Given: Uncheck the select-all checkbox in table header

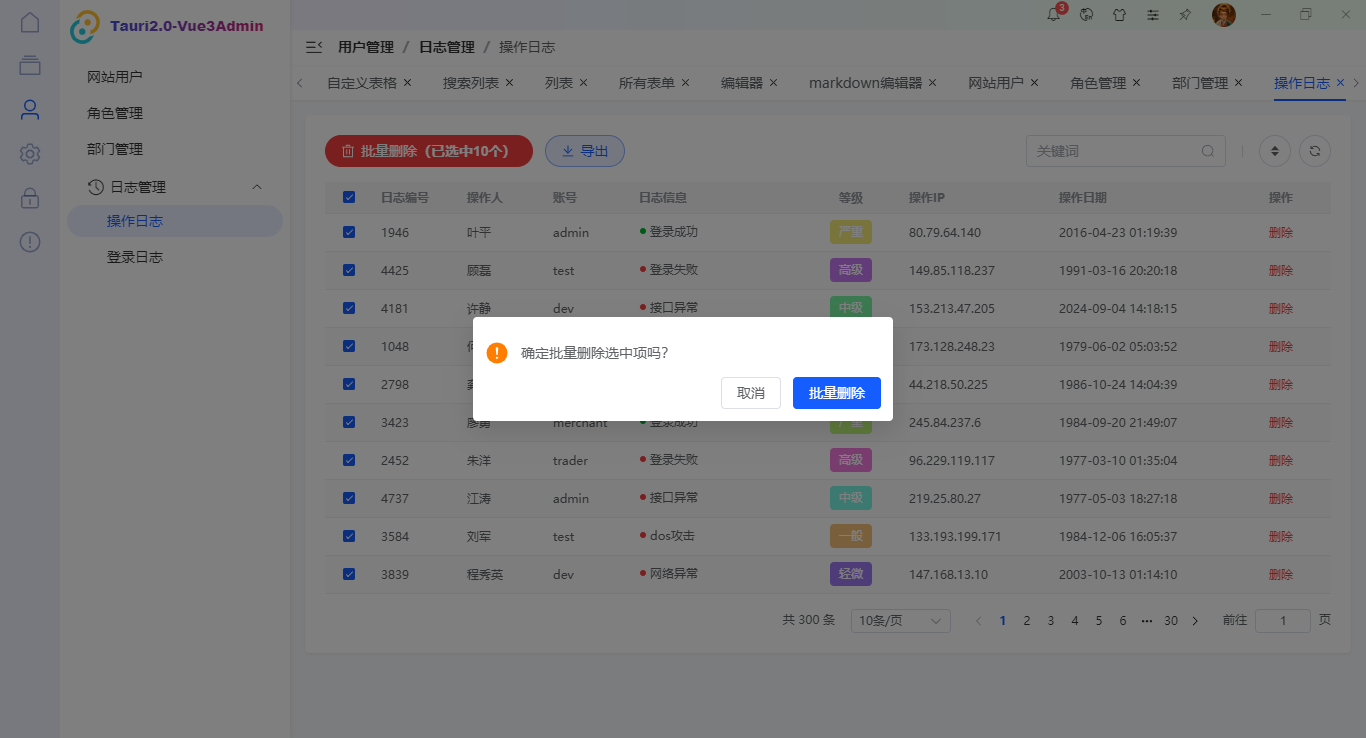Looking at the screenshot, I should 348,197.
